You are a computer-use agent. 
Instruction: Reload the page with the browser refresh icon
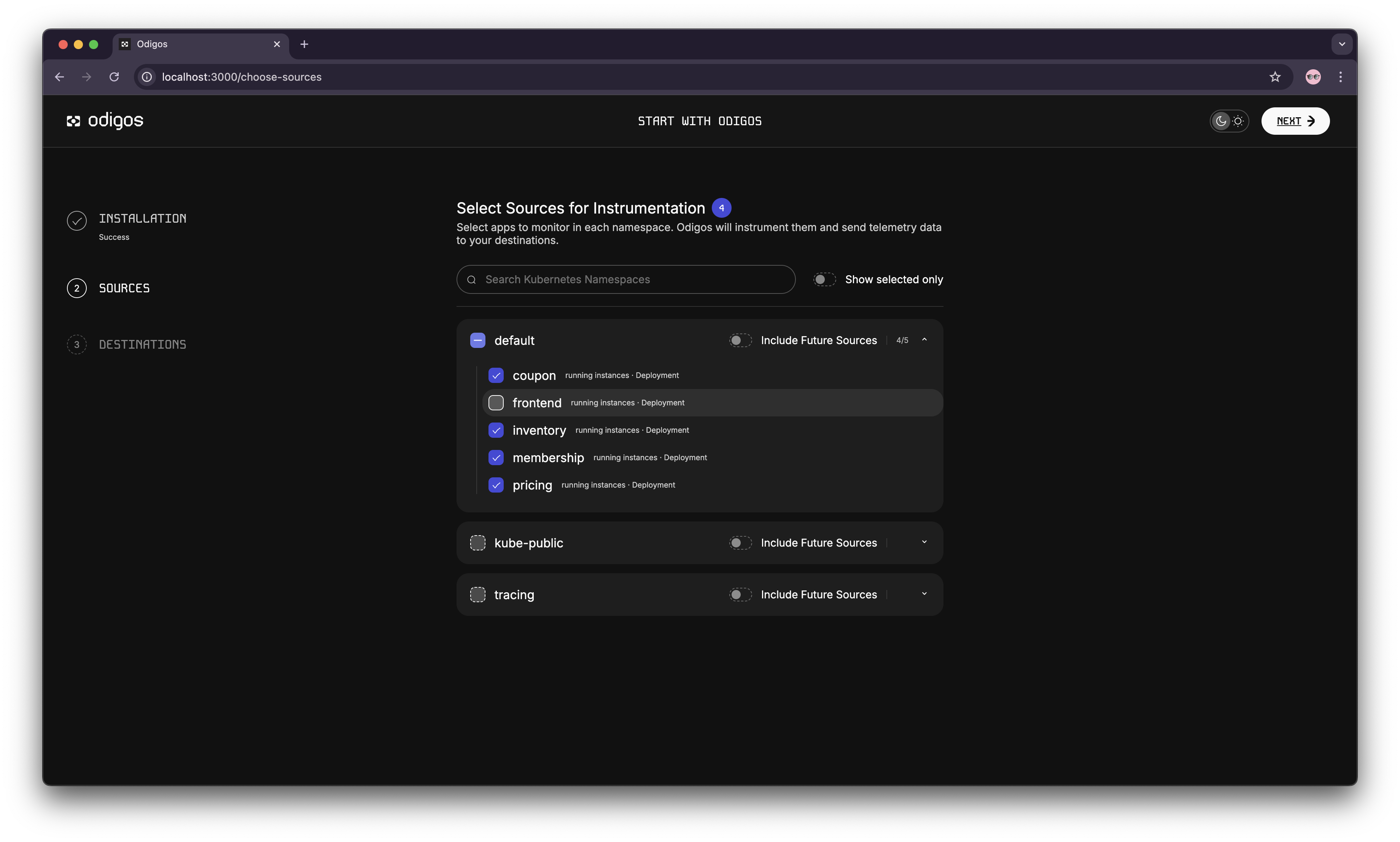114,77
